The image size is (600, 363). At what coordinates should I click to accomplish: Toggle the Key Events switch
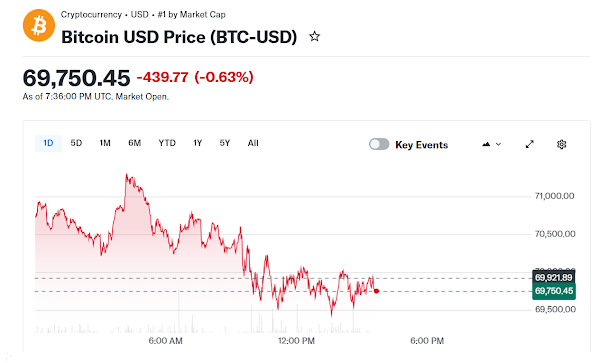click(x=379, y=144)
